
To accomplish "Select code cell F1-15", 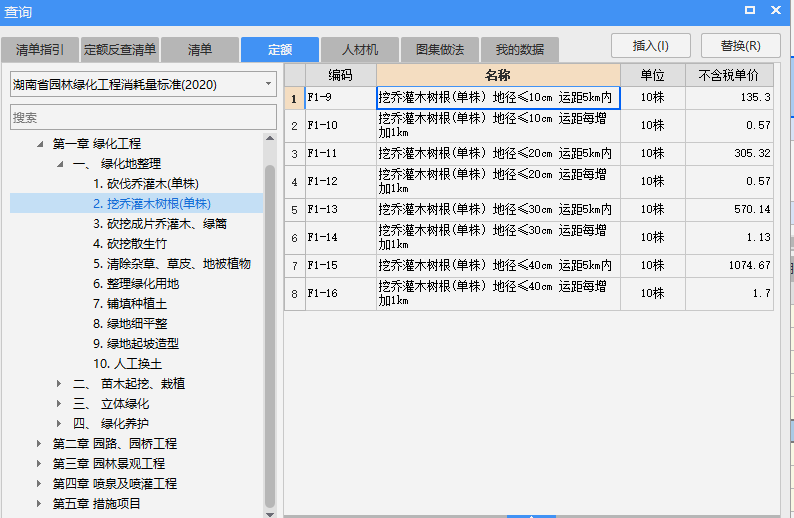I will [341, 266].
